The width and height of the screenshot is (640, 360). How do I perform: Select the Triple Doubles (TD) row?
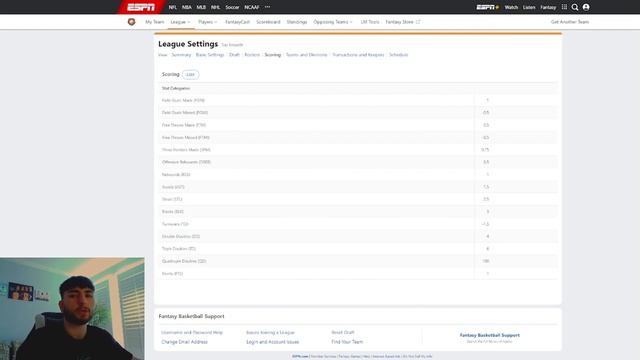[358, 249]
